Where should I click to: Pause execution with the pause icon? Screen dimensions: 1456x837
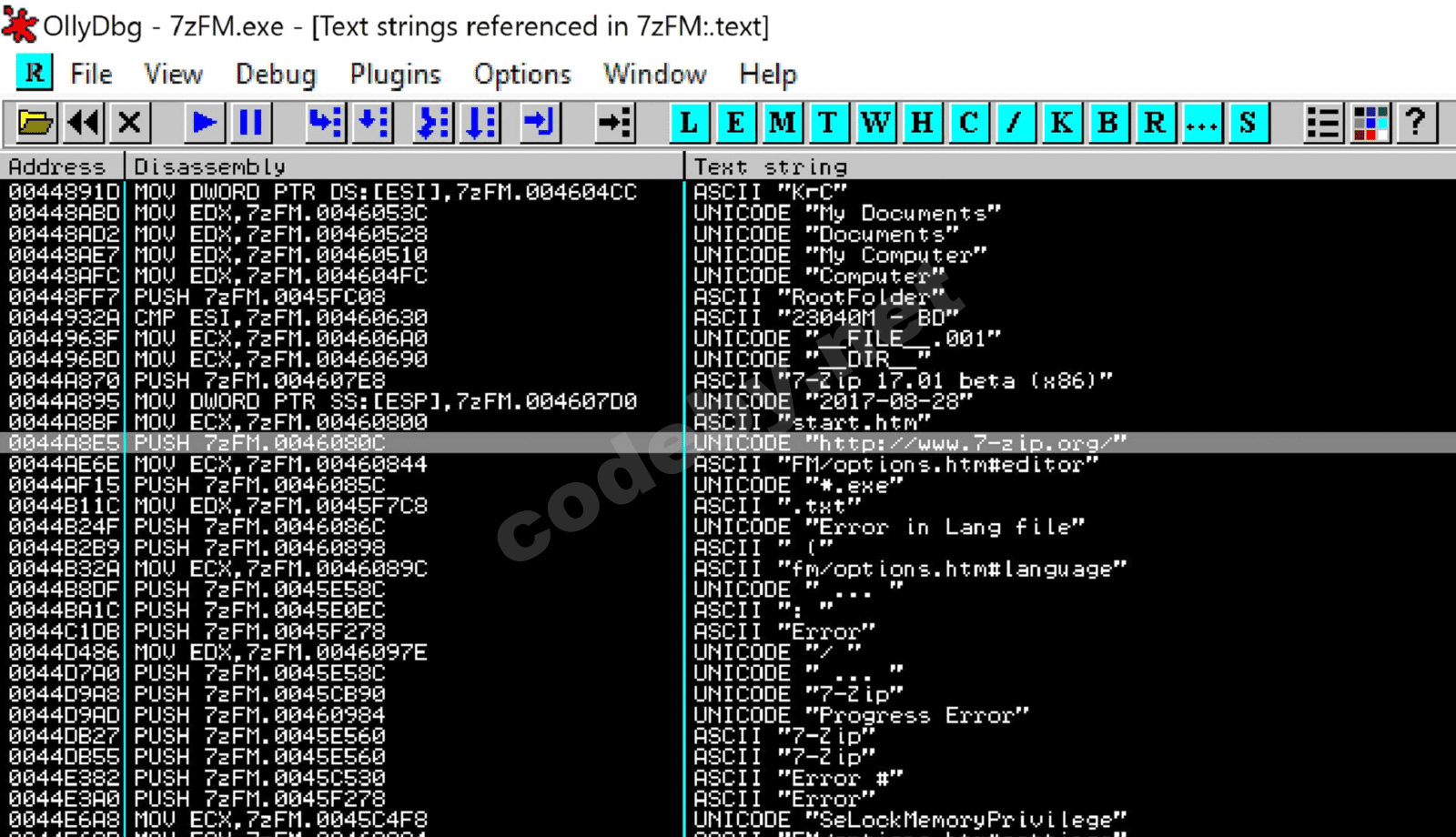coord(251,123)
